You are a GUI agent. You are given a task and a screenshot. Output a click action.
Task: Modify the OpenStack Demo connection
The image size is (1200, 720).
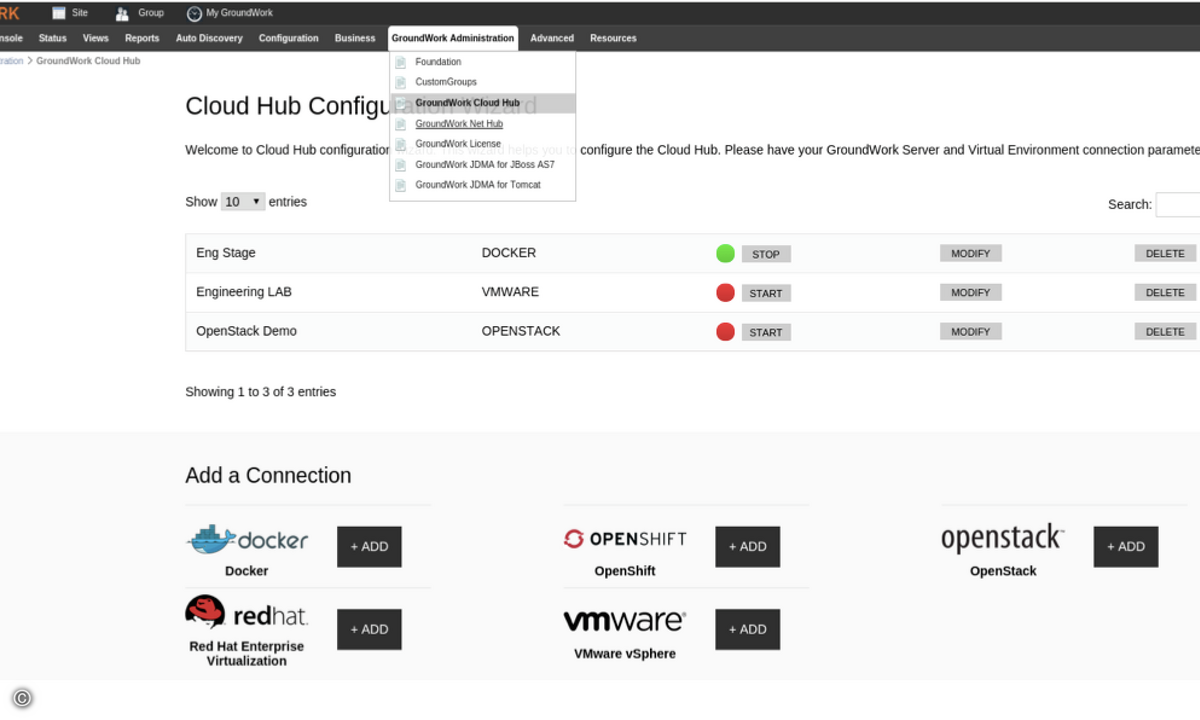pos(970,332)
